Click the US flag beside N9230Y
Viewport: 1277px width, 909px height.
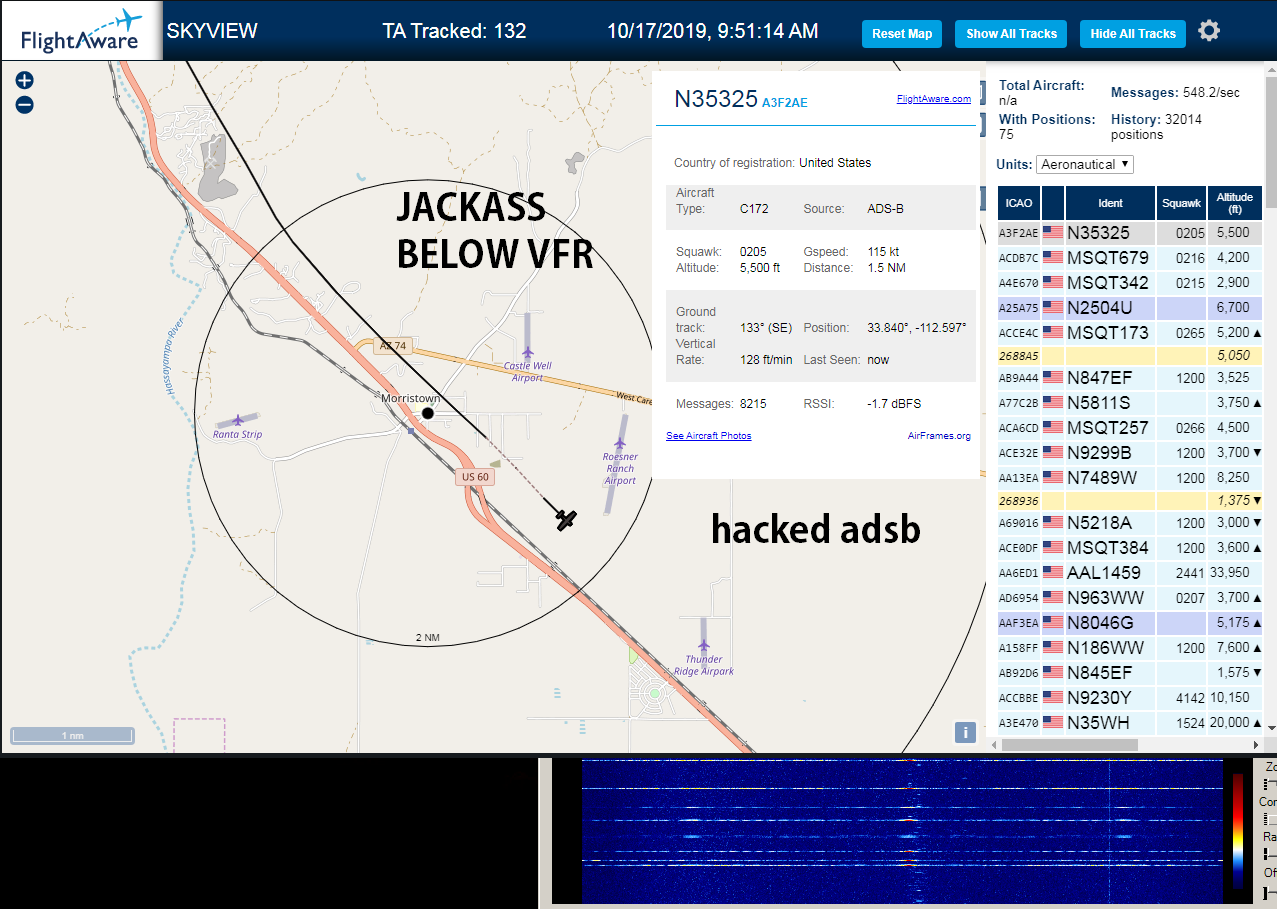(x=1053, y=697)
